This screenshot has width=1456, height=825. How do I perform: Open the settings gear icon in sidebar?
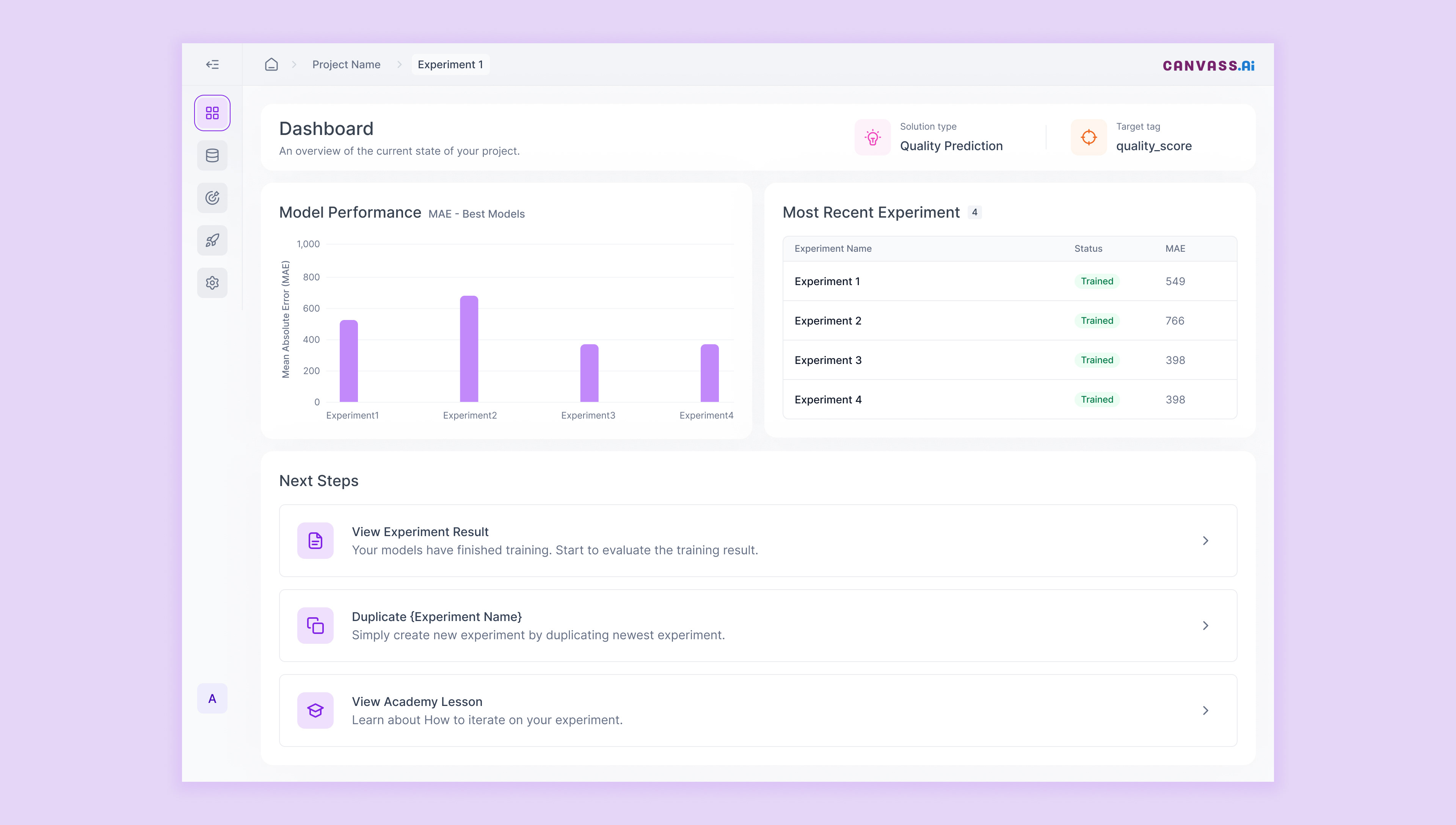212,283
